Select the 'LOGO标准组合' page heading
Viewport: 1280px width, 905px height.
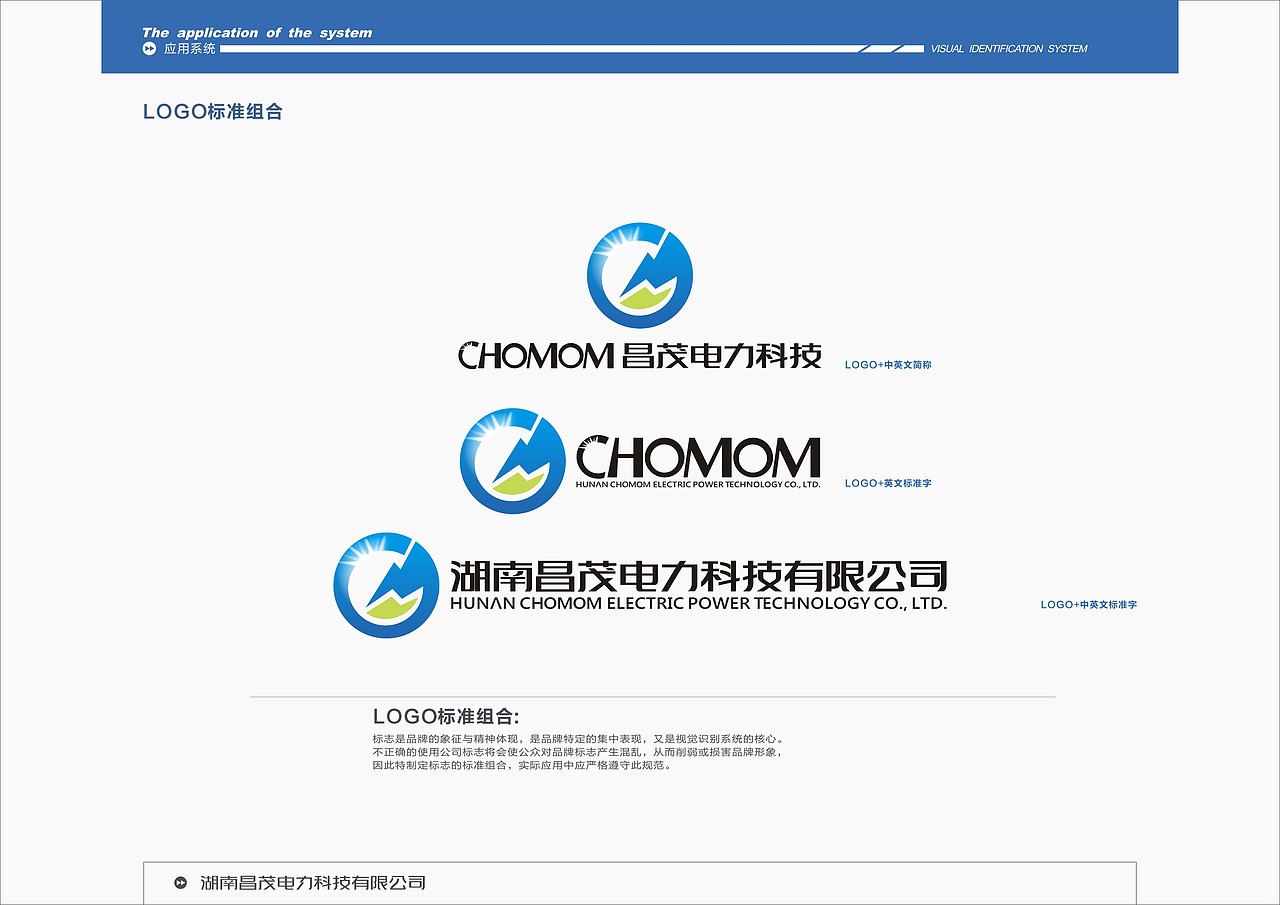point(213,112)
